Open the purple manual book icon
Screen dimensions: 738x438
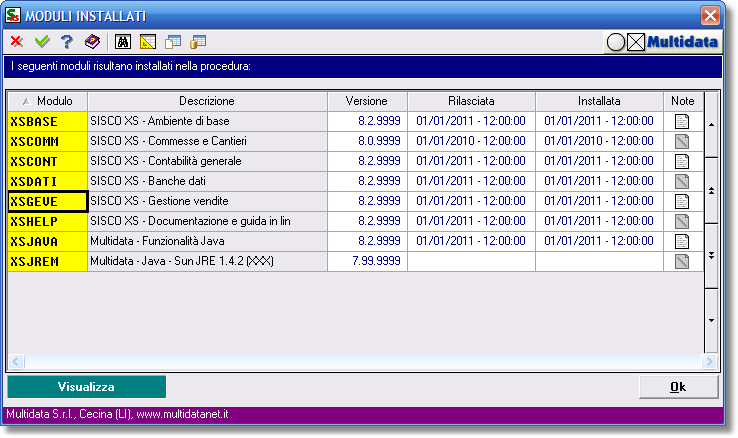click(92, 42)
